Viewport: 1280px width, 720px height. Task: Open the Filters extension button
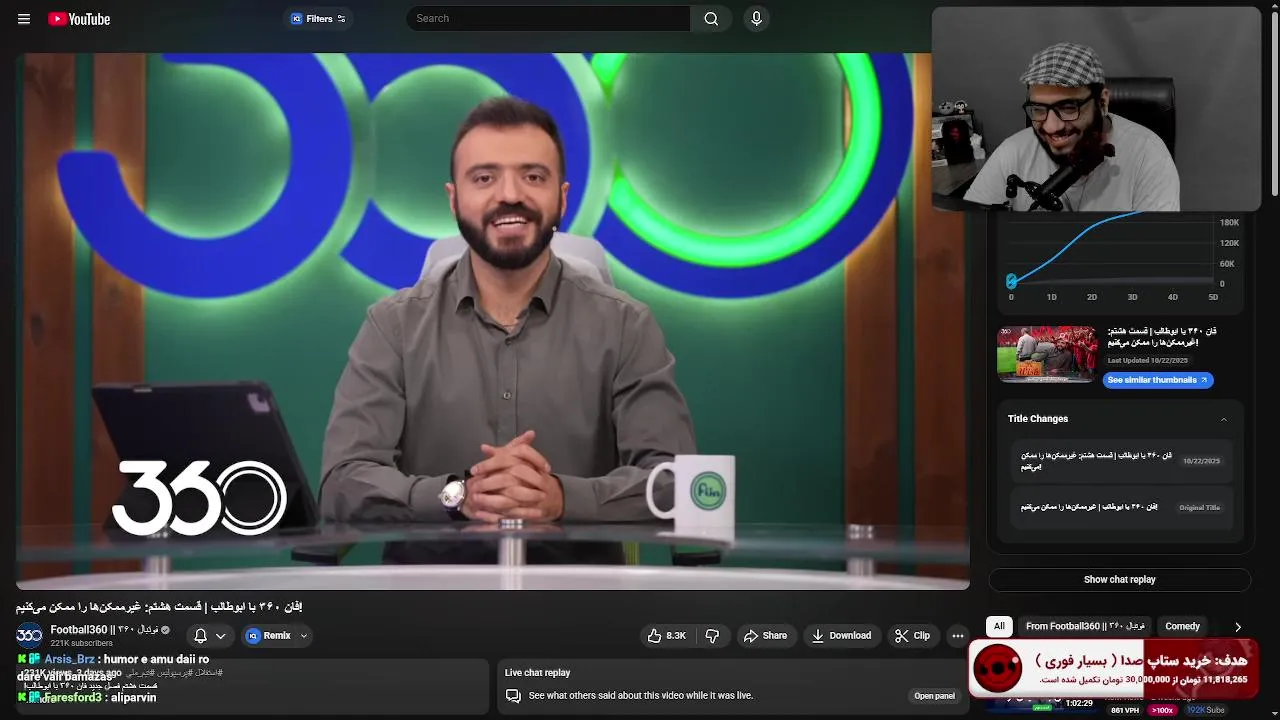(x=318, y=19)
